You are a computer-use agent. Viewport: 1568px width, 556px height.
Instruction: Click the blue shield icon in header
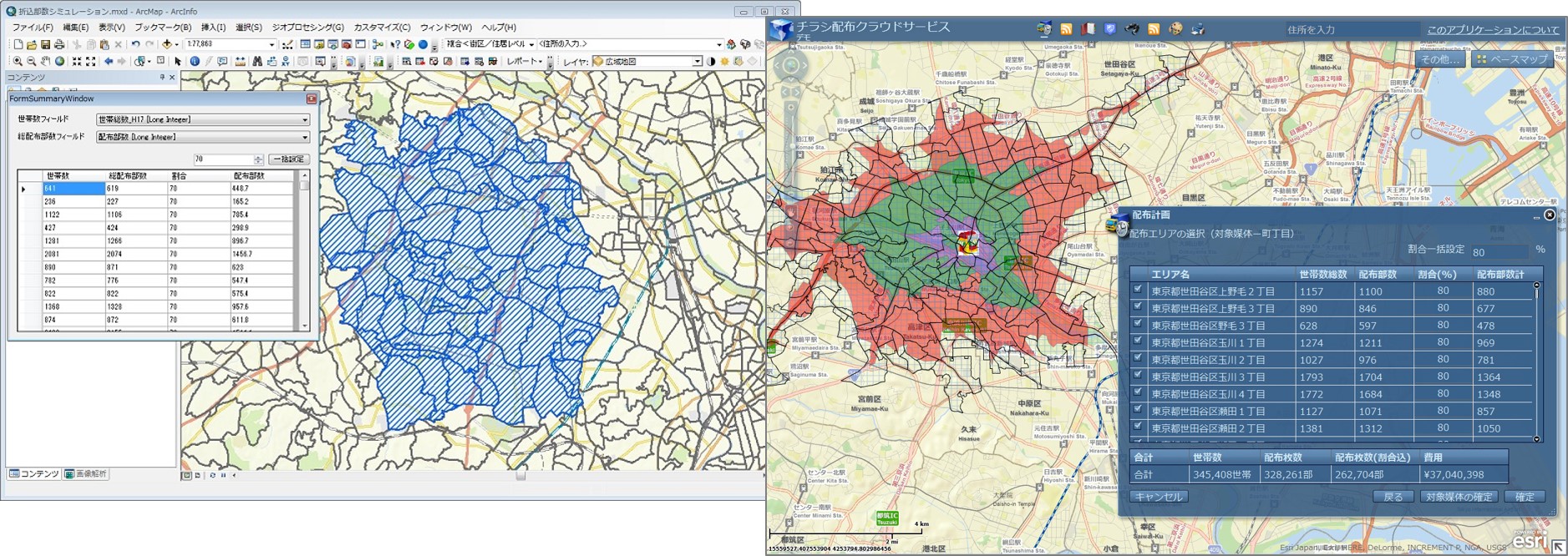click(x=1109, y=29)
